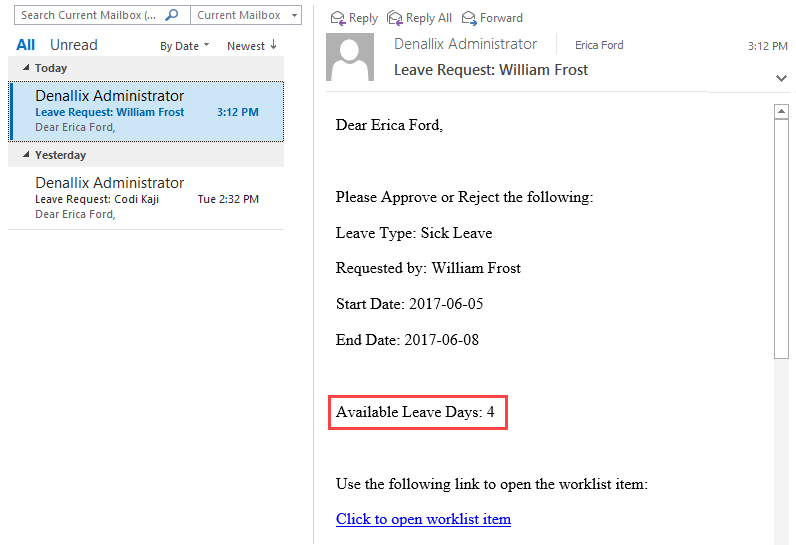The image size is (796, 545).
Task: Open the By Date sort dropdown
Action: 184,46
